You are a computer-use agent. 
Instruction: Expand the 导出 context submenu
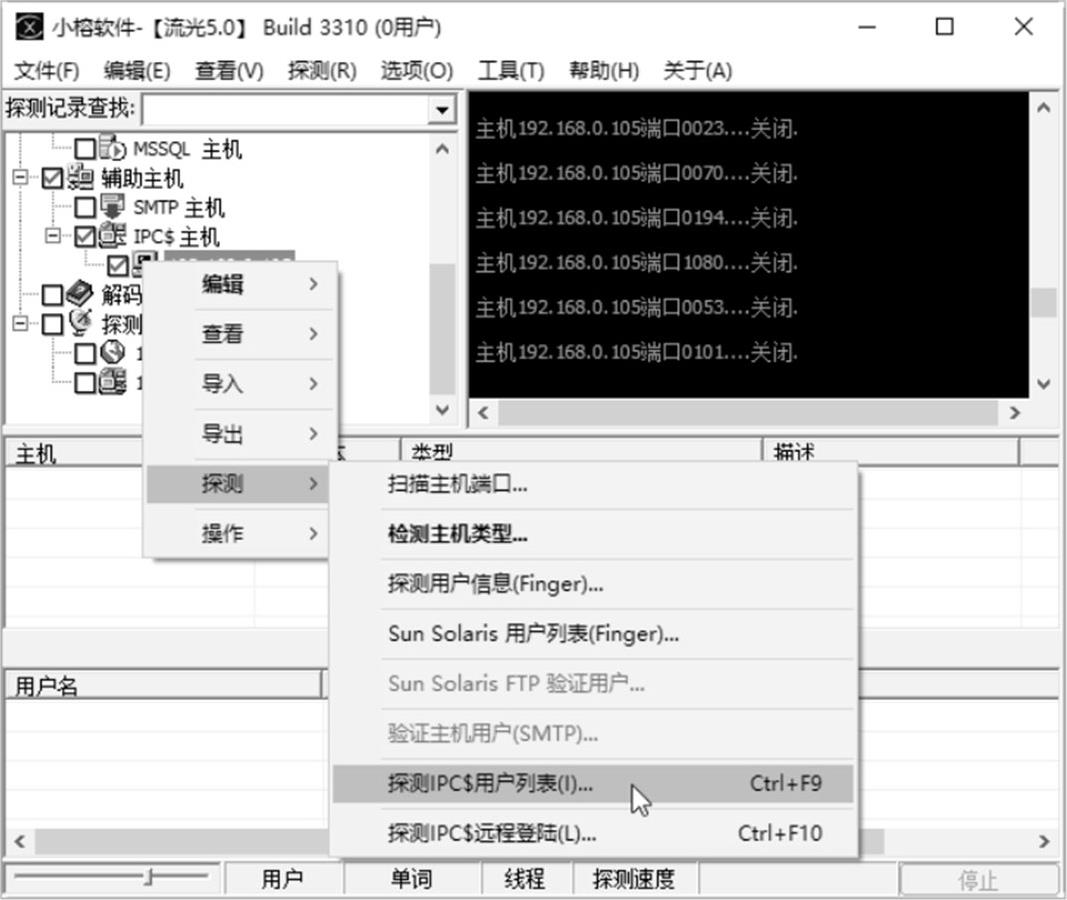pyautogui.click(x=239, y=433)
